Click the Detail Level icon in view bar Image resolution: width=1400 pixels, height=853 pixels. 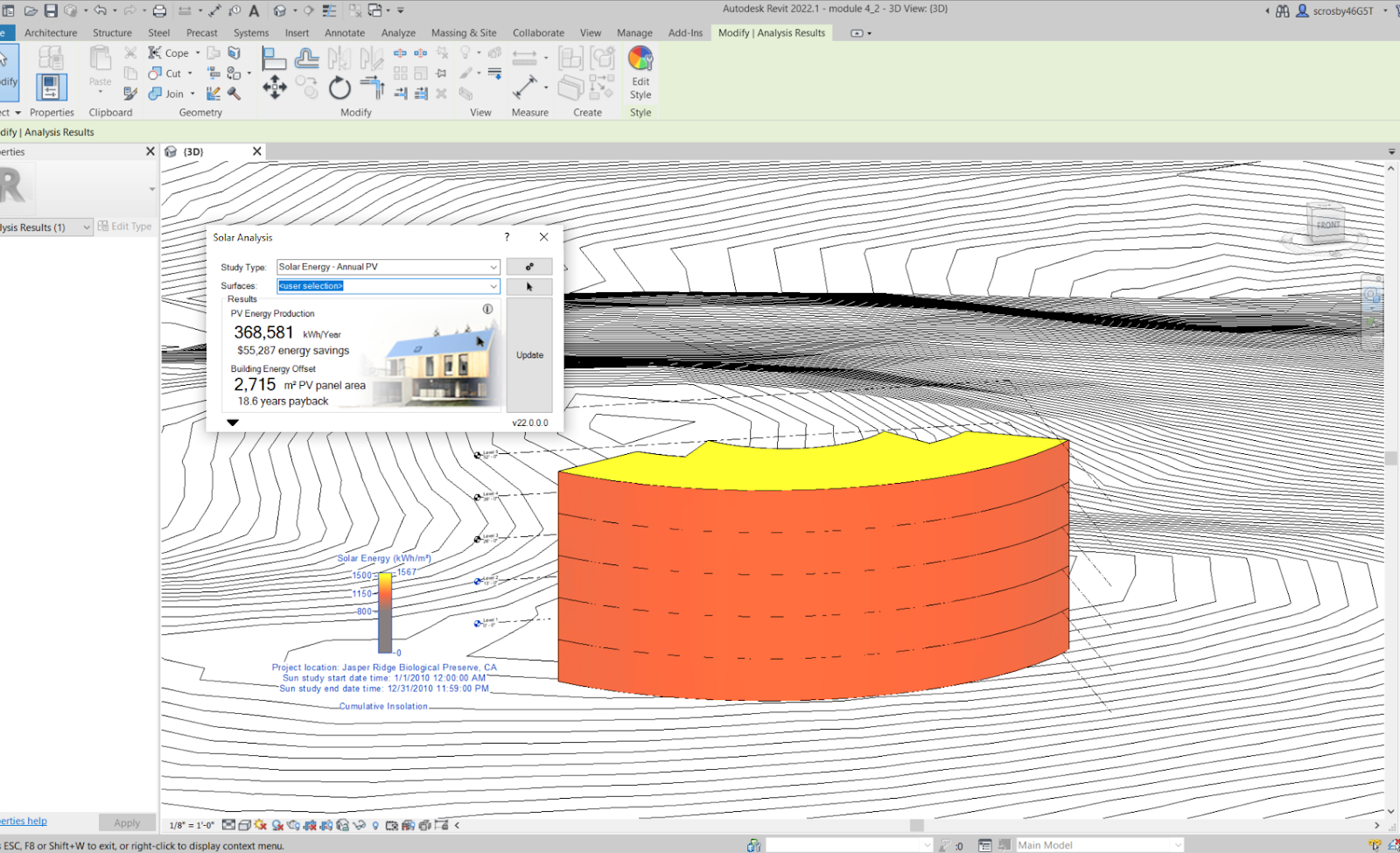tap(228, 825)
